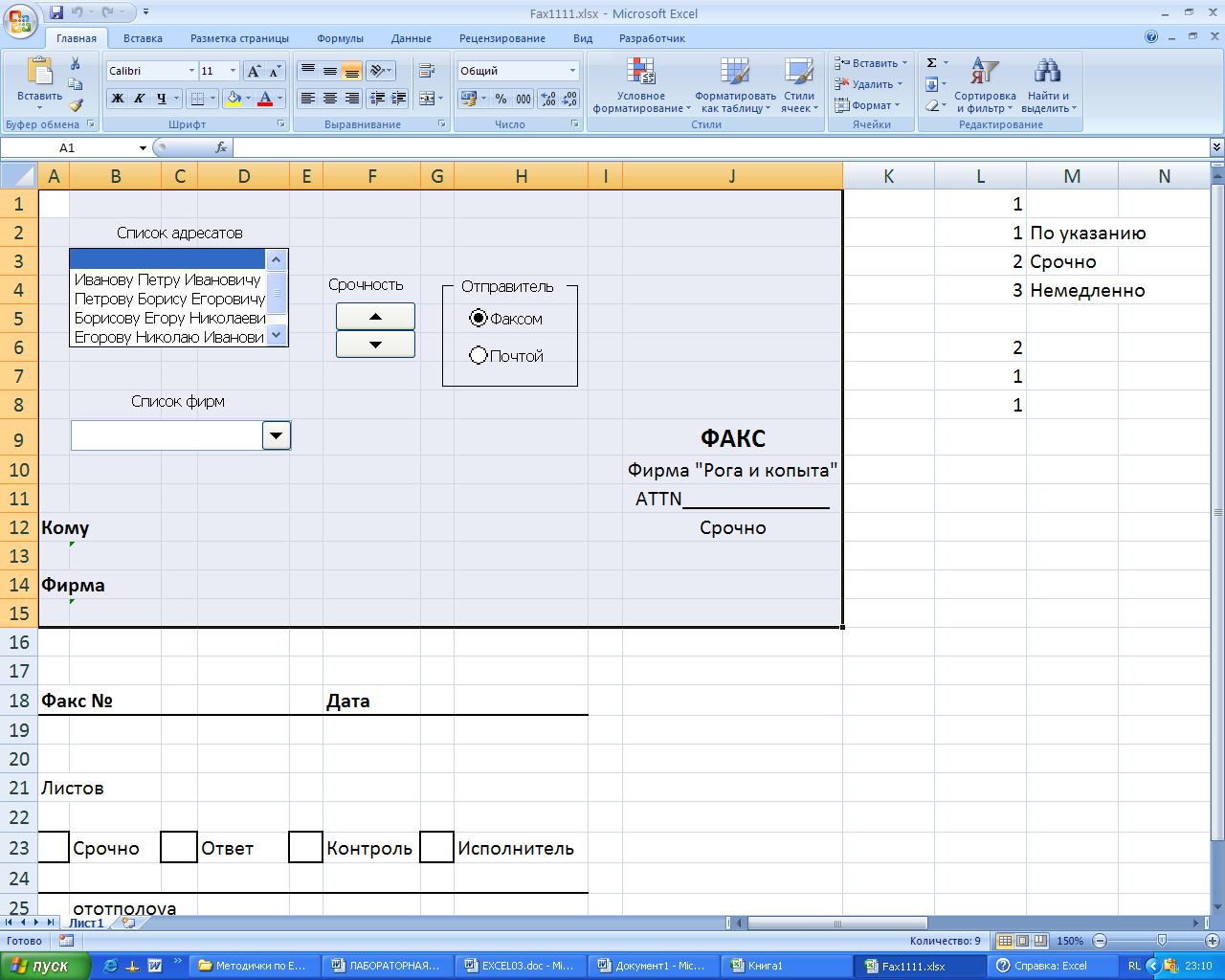Open the Шрифт dialog launcher

pos(281,124)
